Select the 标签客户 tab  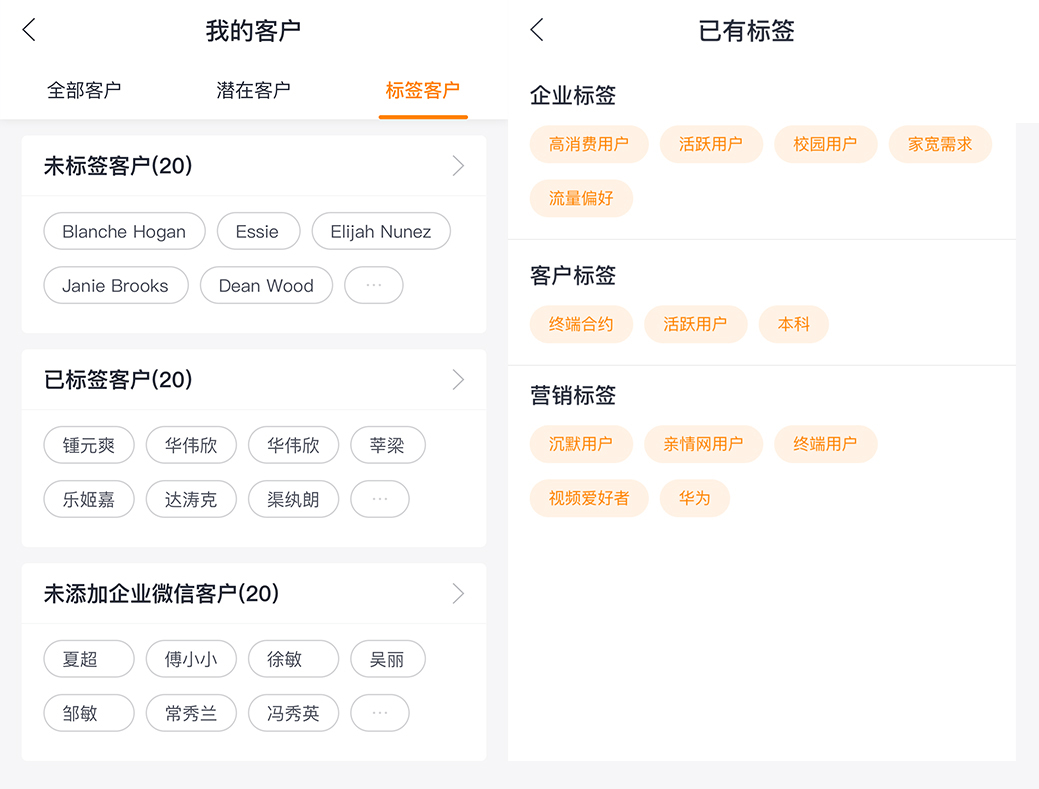coord(422,89)
